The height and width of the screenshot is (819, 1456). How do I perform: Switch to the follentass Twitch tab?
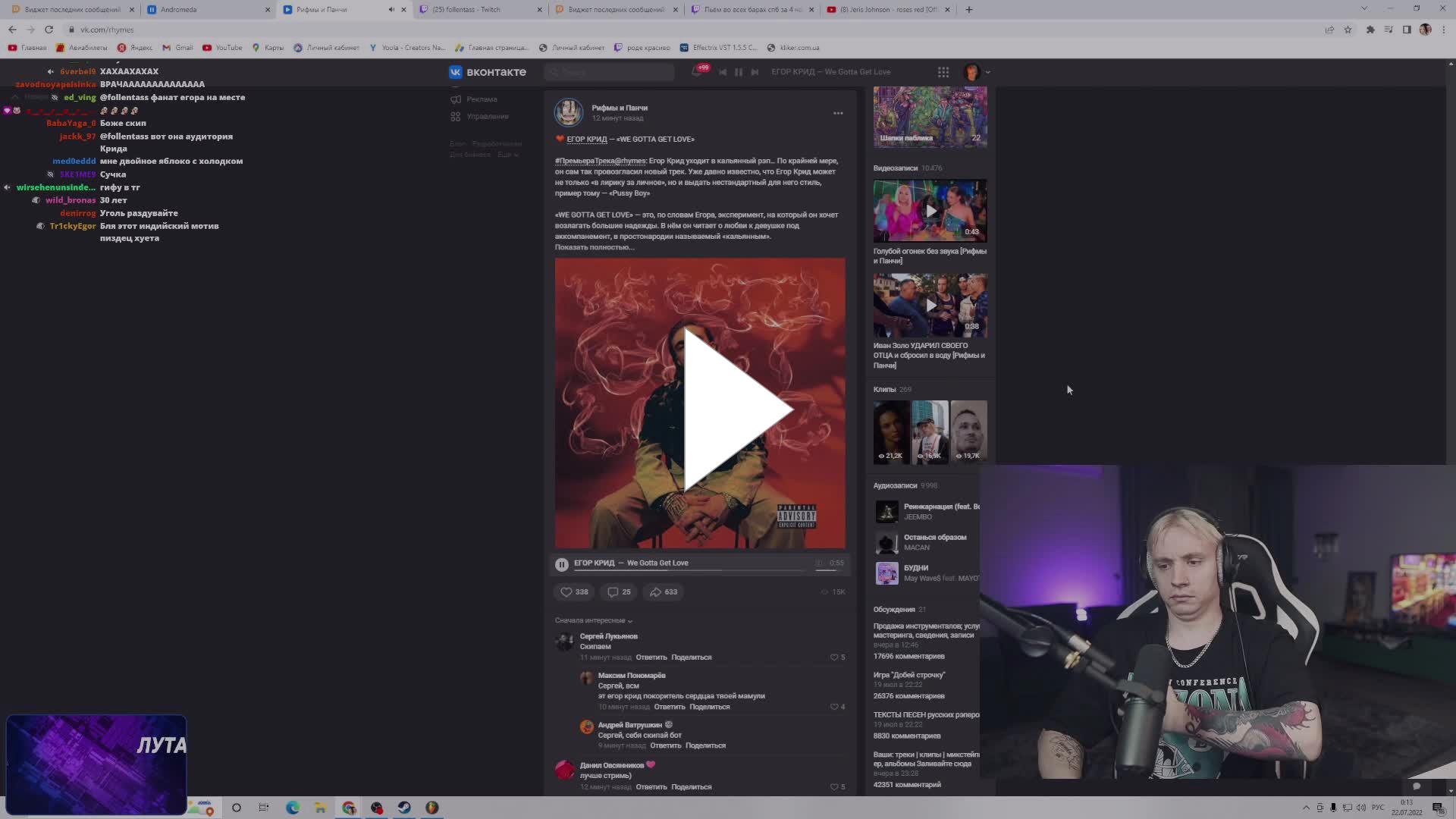(x=478, y=9)
